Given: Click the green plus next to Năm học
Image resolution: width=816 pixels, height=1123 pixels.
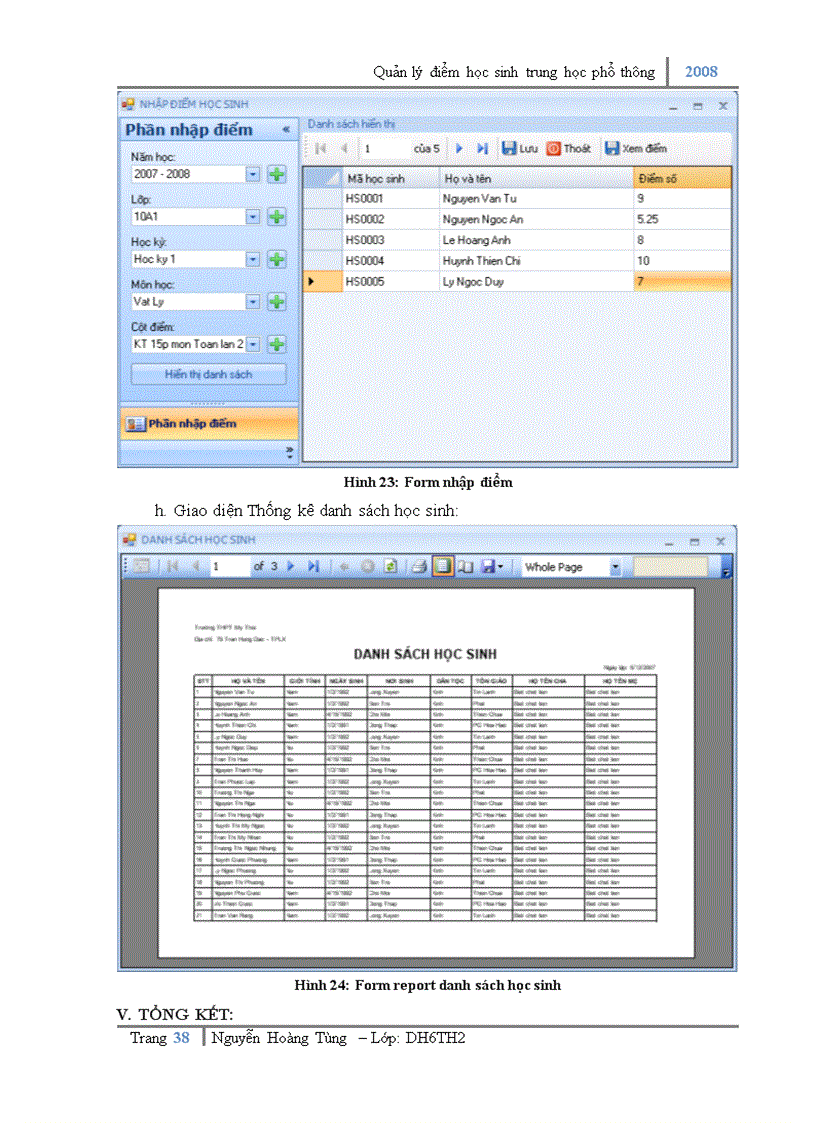Looking at the screenshot, I should 276,174.
